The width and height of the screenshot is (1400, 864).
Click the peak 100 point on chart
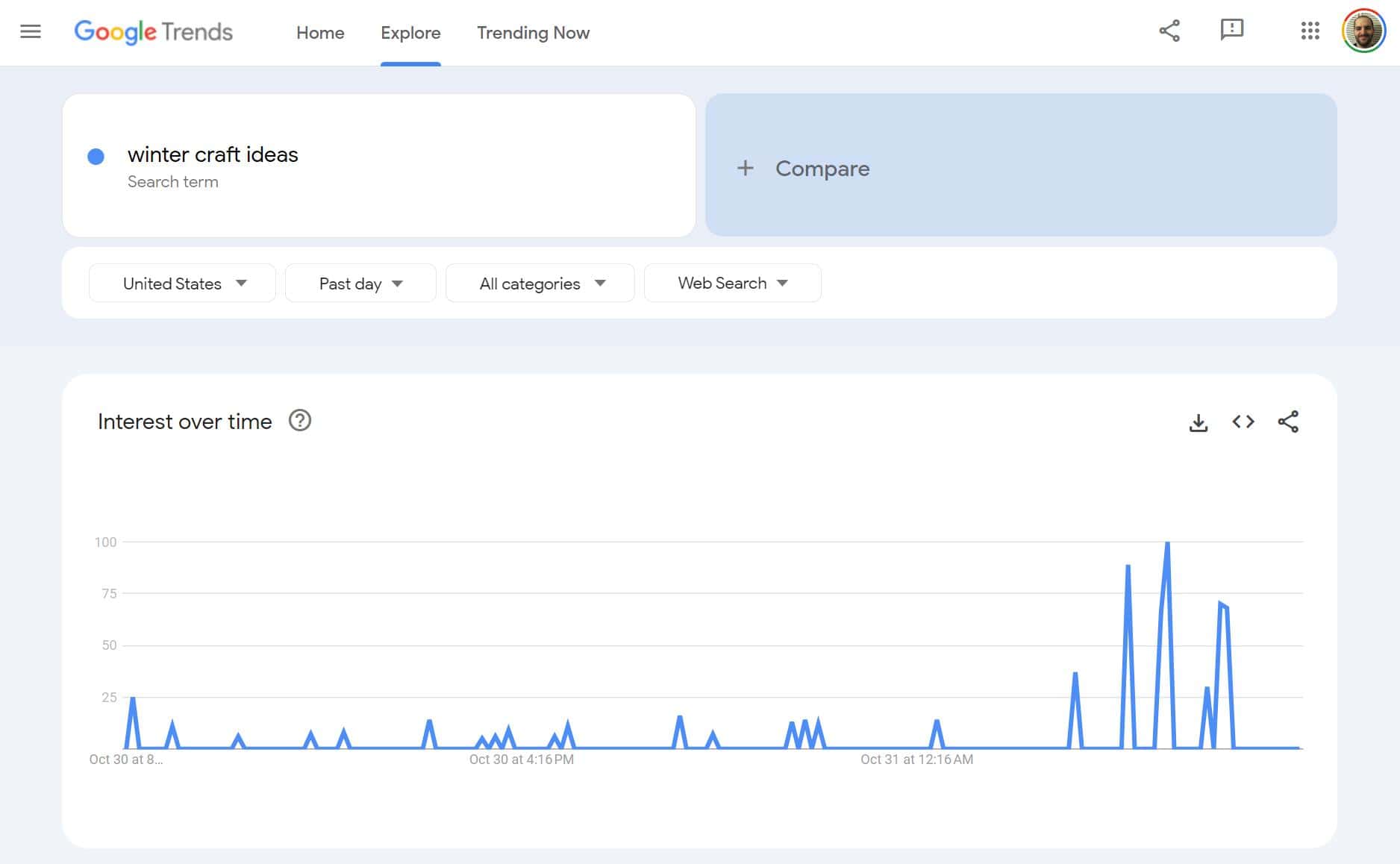click(x=1167, y=543)
